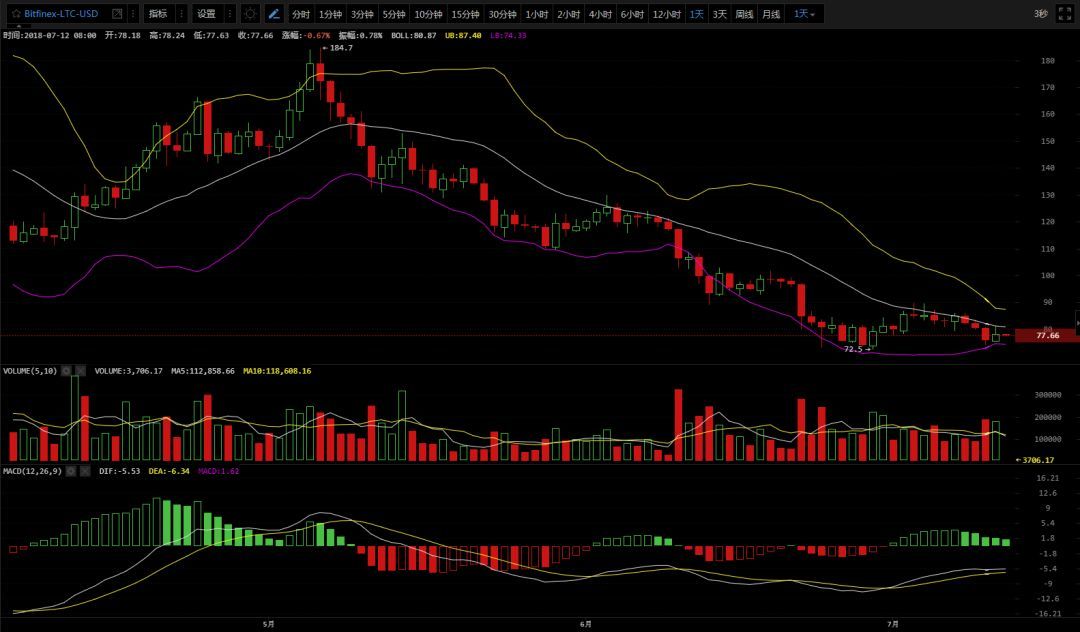Viewport: 1080px width, 632px height.
Task: Open the Bitfinex-LTC-USD pair selector
Action: point(61,14)
